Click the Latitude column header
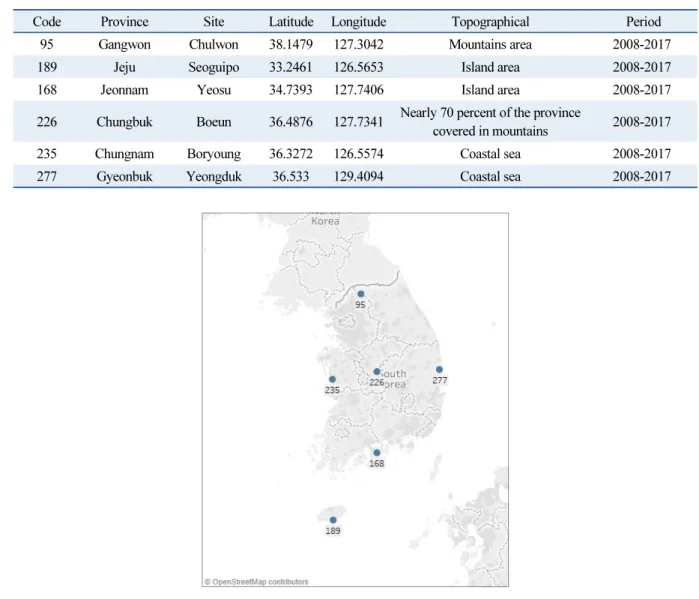Screen dimensions: 699x599 (291, 21)
